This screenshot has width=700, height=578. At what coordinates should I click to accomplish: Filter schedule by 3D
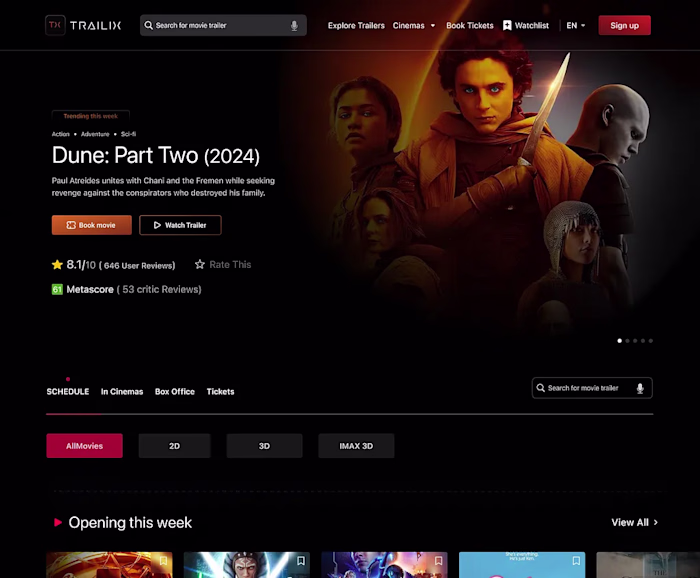click(264, 445)
